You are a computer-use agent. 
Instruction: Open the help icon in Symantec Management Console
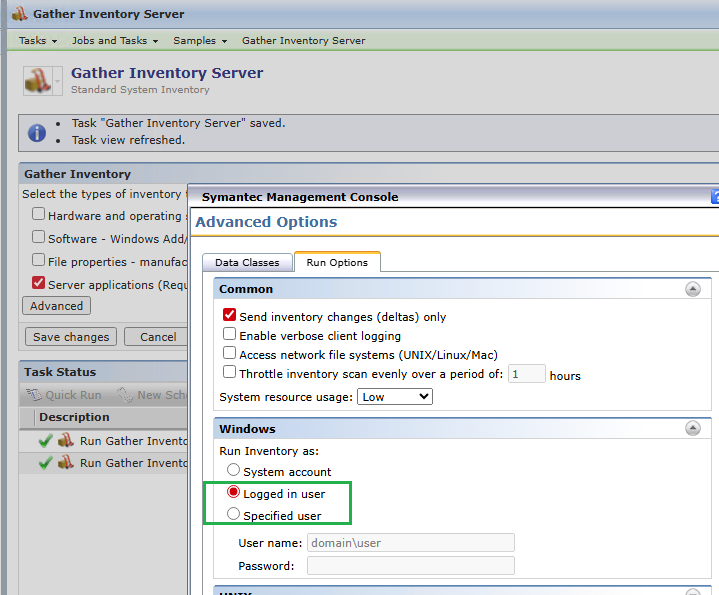(x=715, y=196)
